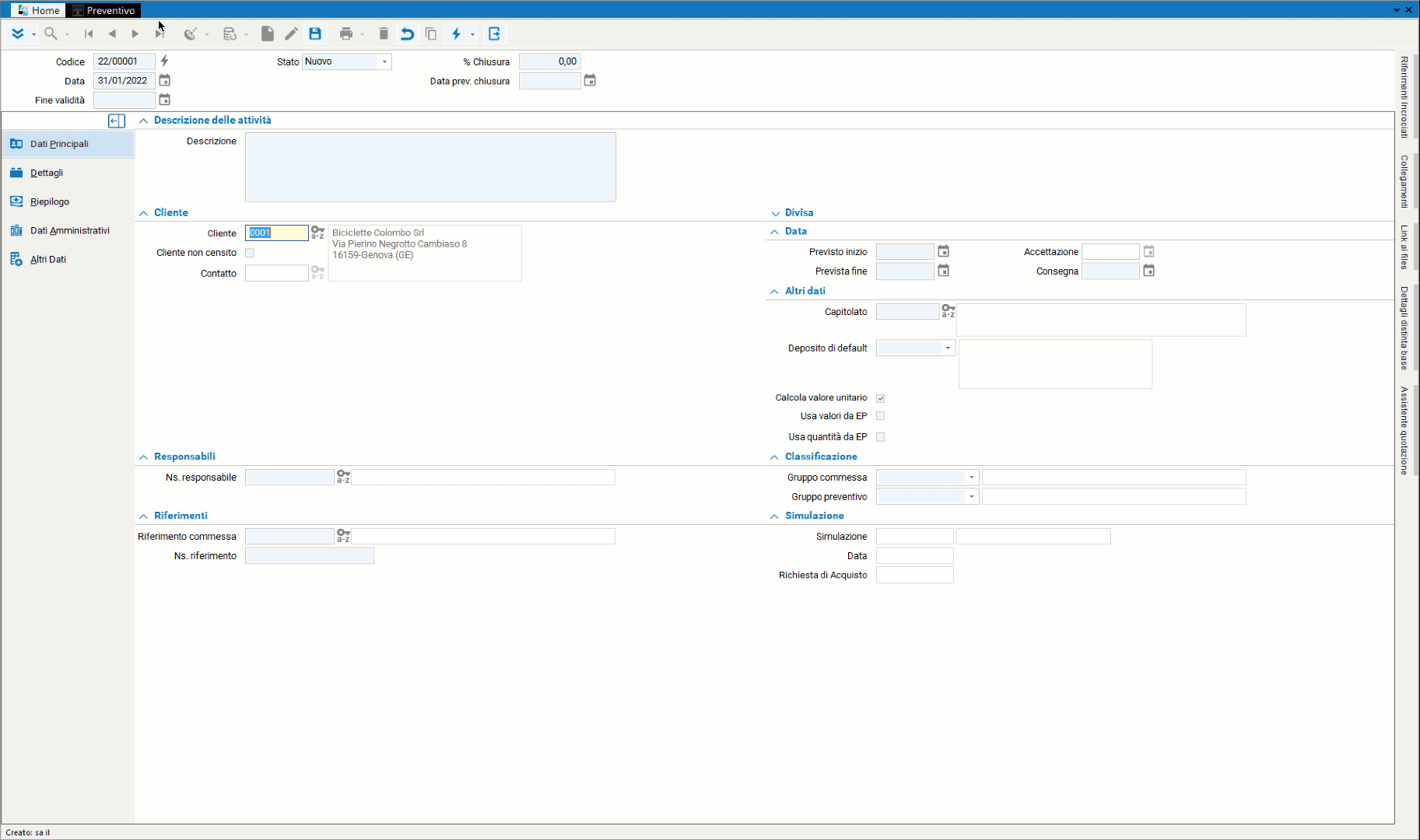Viewport: 1420px width, 840px height.
Task: Expand the Divisa section
Action: coord(775,213)
